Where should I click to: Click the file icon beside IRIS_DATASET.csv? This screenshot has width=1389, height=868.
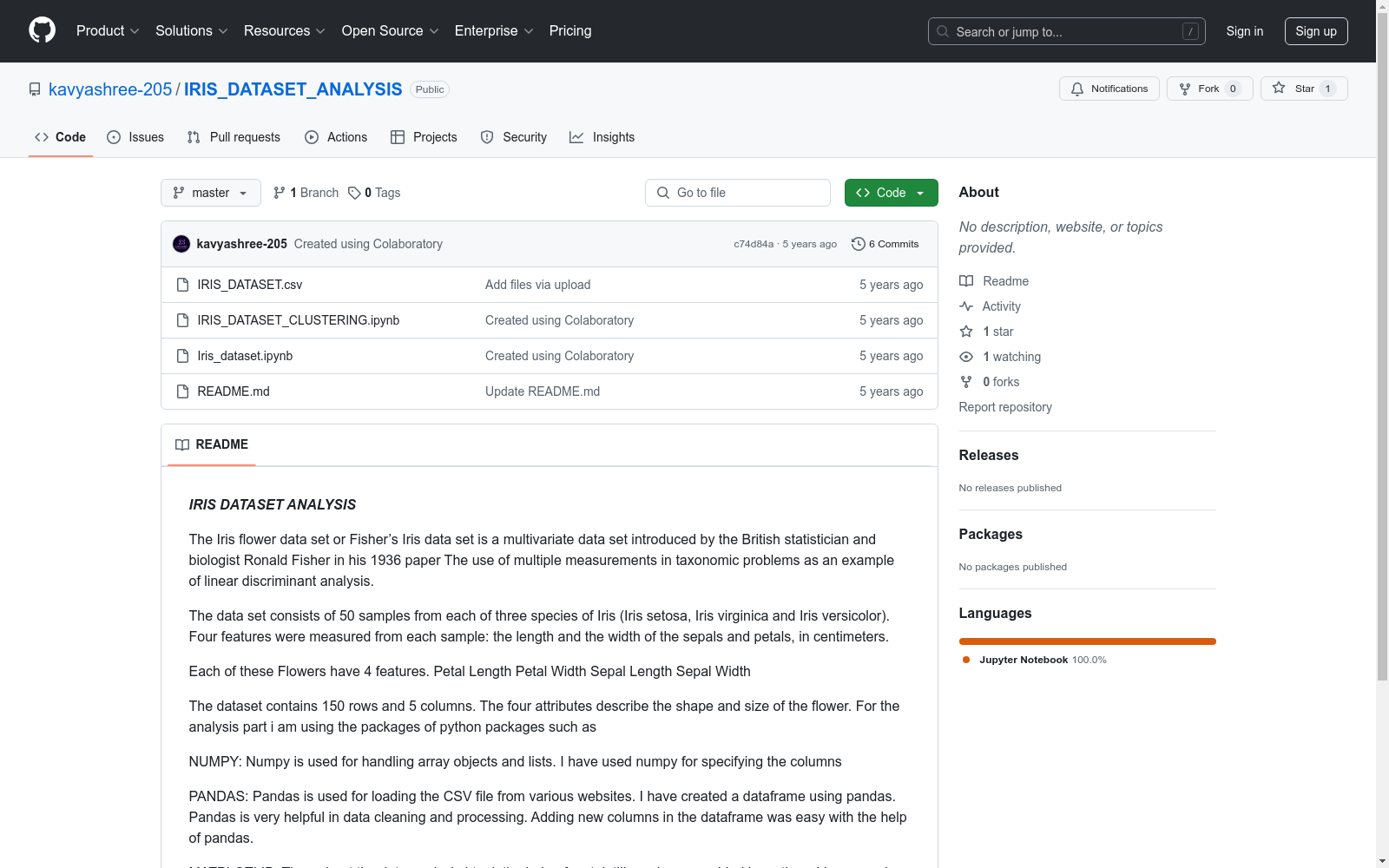[182, 285]
